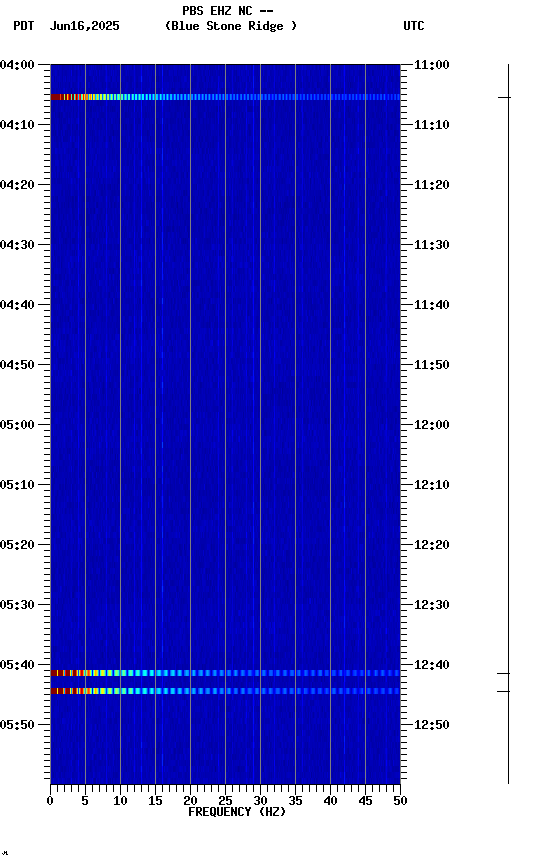Viewport: 552px width, 864px height.
Task: Click the 05:50 PDT time label
Action: (x=17, y=725)
